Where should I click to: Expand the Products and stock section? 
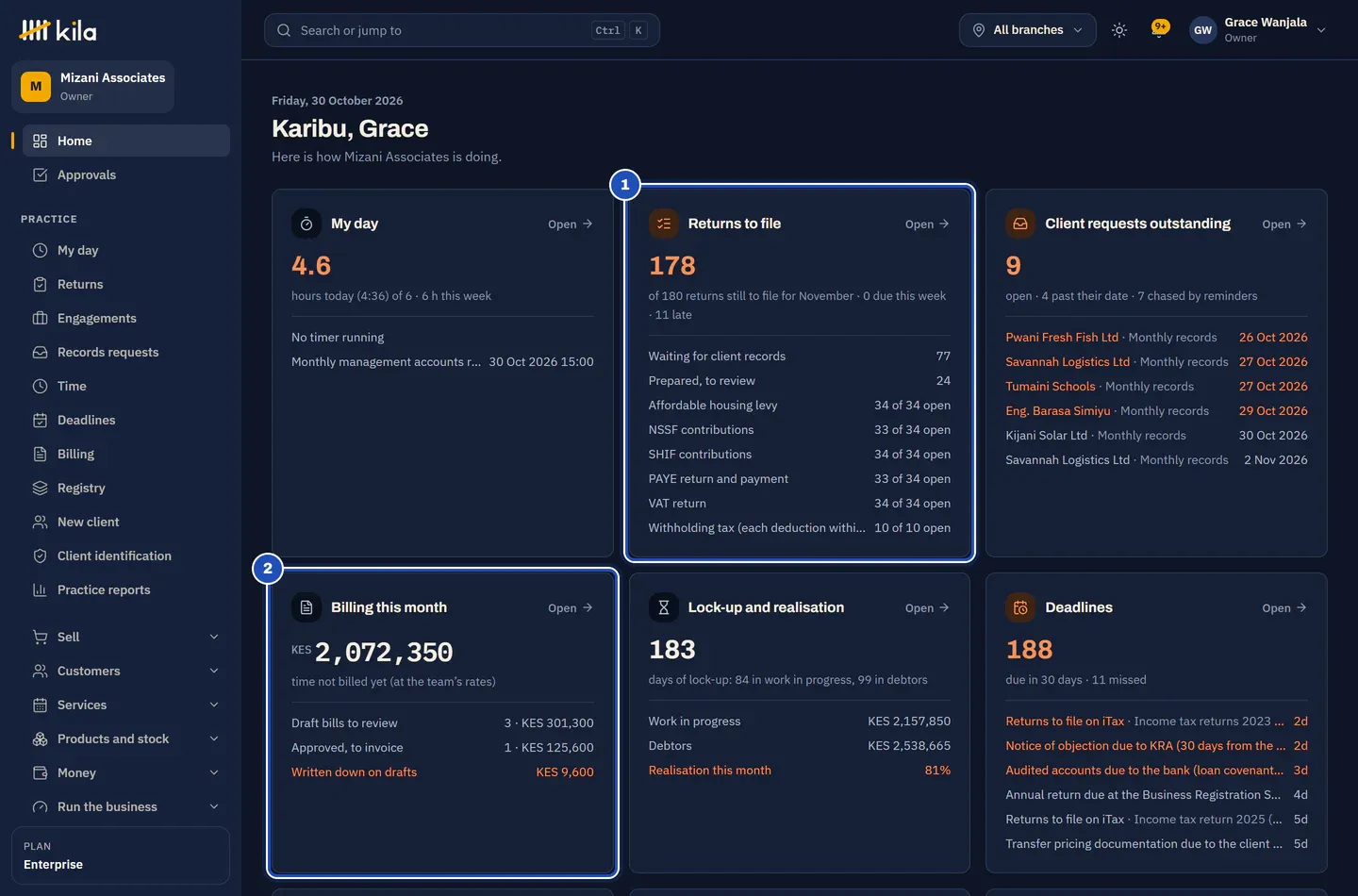(126, 738)
